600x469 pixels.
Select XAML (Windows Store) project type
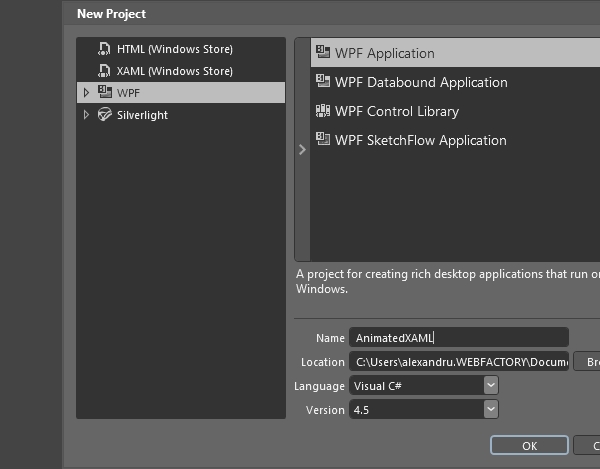[174, 71]
